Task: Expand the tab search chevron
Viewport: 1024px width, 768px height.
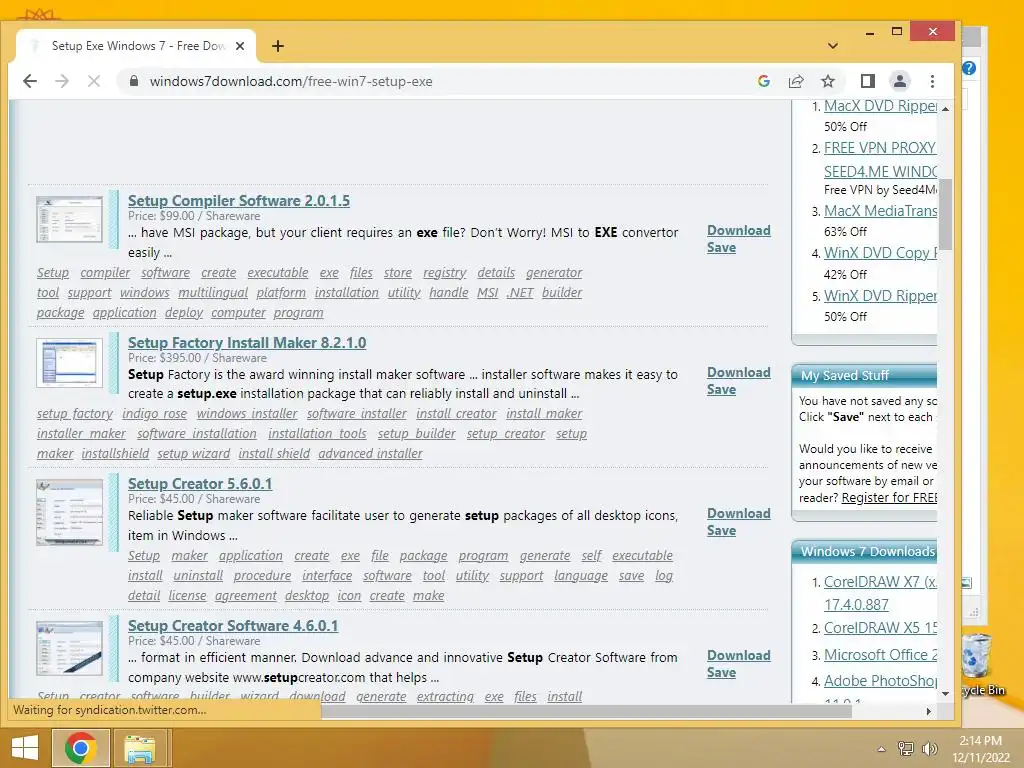Action: click(x=833, y=46)
